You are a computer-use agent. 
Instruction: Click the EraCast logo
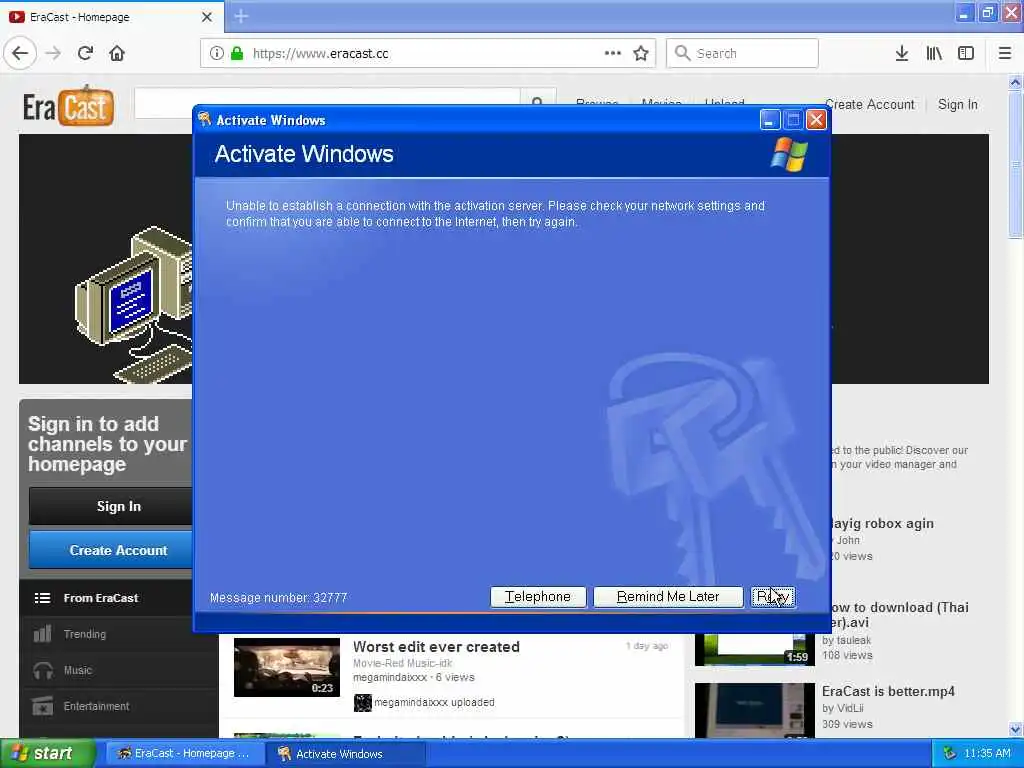click(x=69, y=106)
